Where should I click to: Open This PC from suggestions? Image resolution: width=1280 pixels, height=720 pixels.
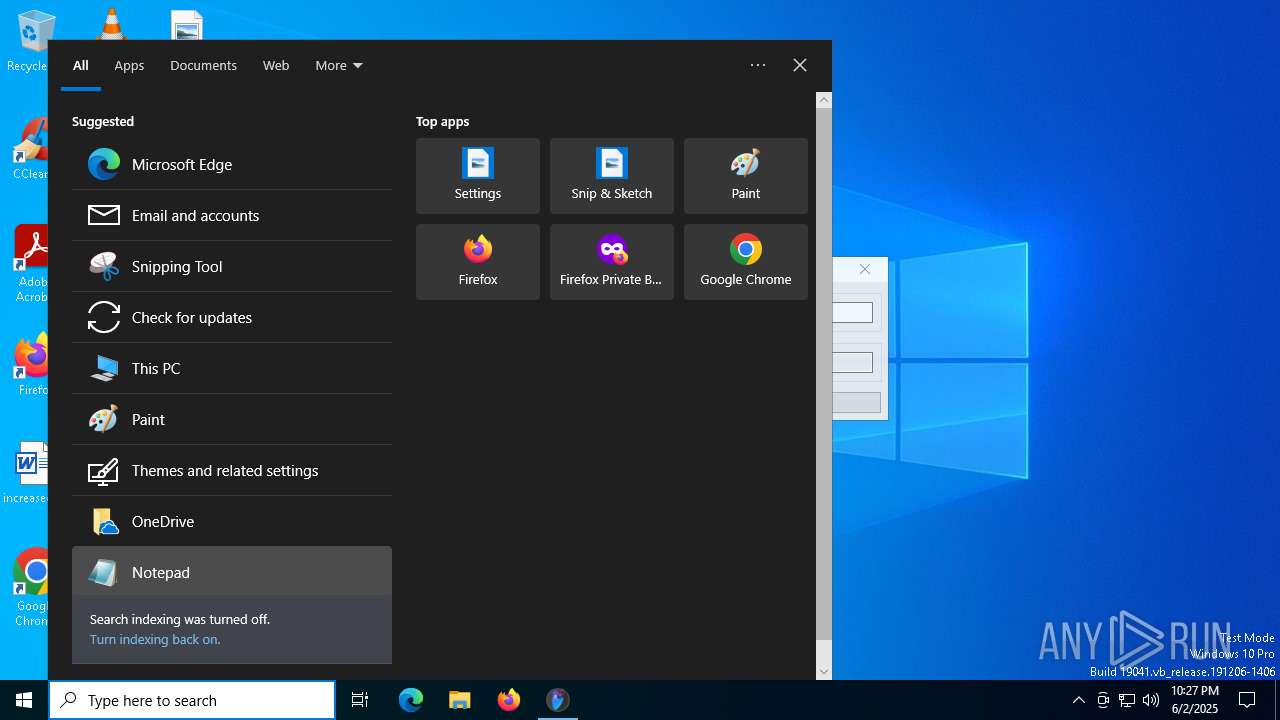coord(231,368)
